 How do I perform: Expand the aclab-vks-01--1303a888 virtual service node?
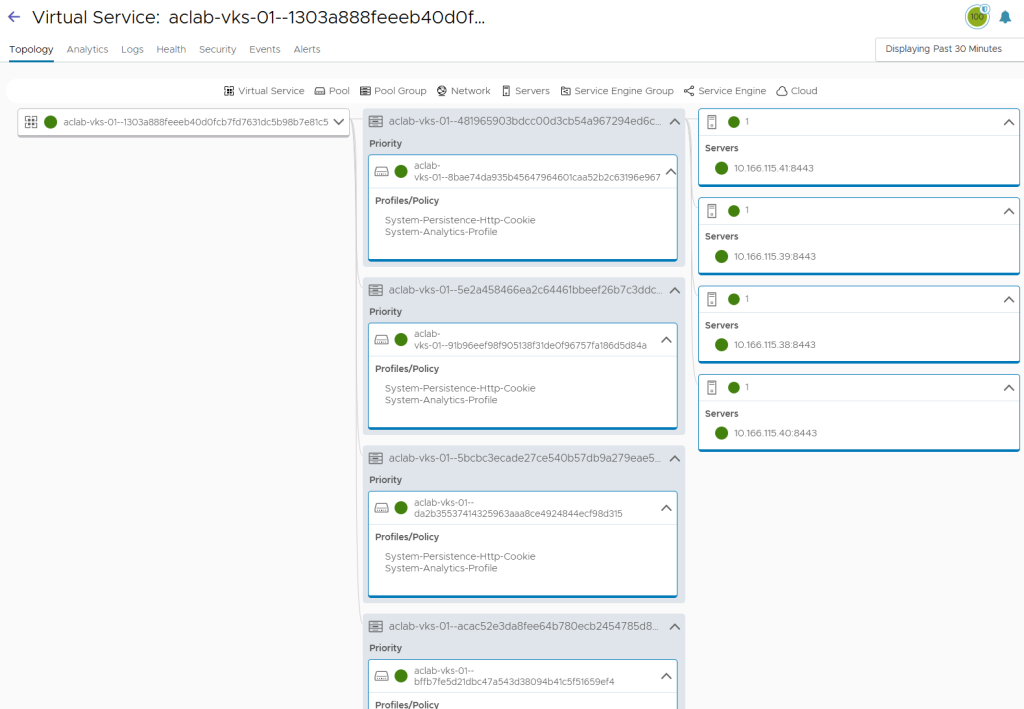pos(339,122)
